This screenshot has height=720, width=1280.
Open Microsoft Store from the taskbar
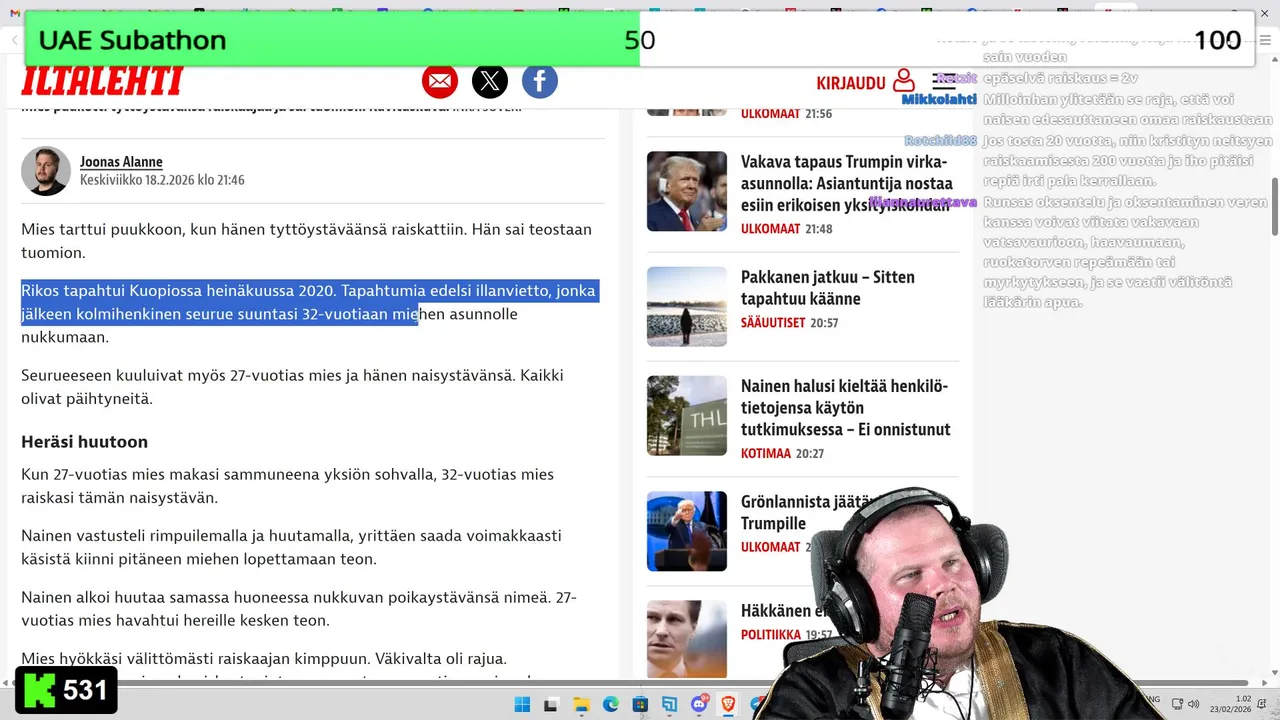pos(641,705)
